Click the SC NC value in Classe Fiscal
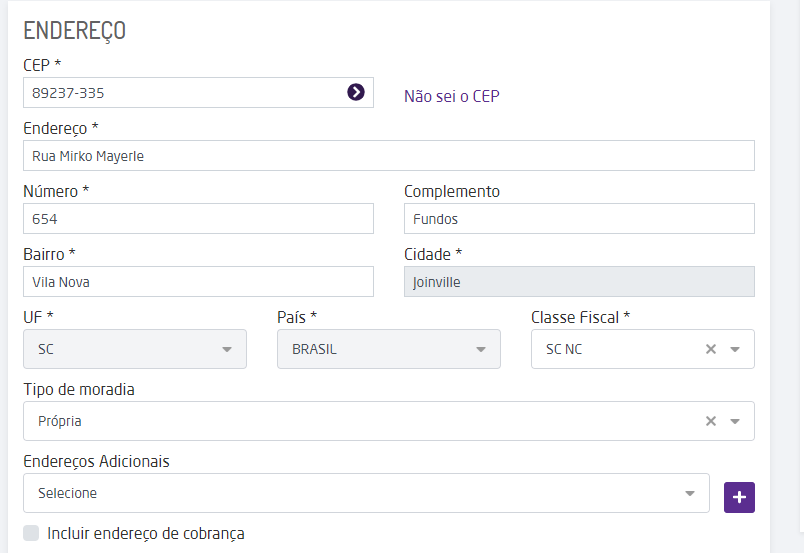804x553 pixels. (564, 349)
